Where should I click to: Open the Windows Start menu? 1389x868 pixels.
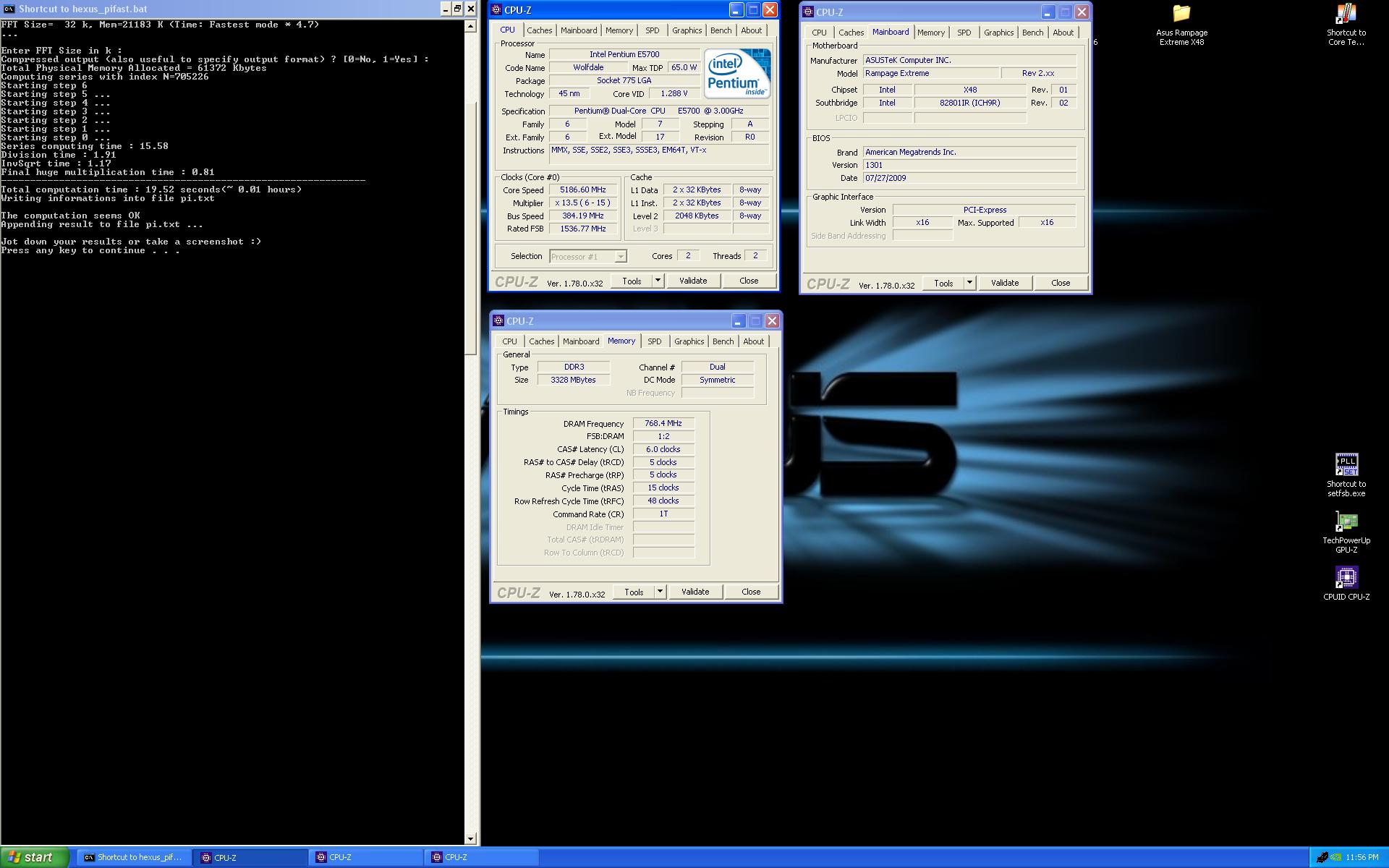[35, 857]
